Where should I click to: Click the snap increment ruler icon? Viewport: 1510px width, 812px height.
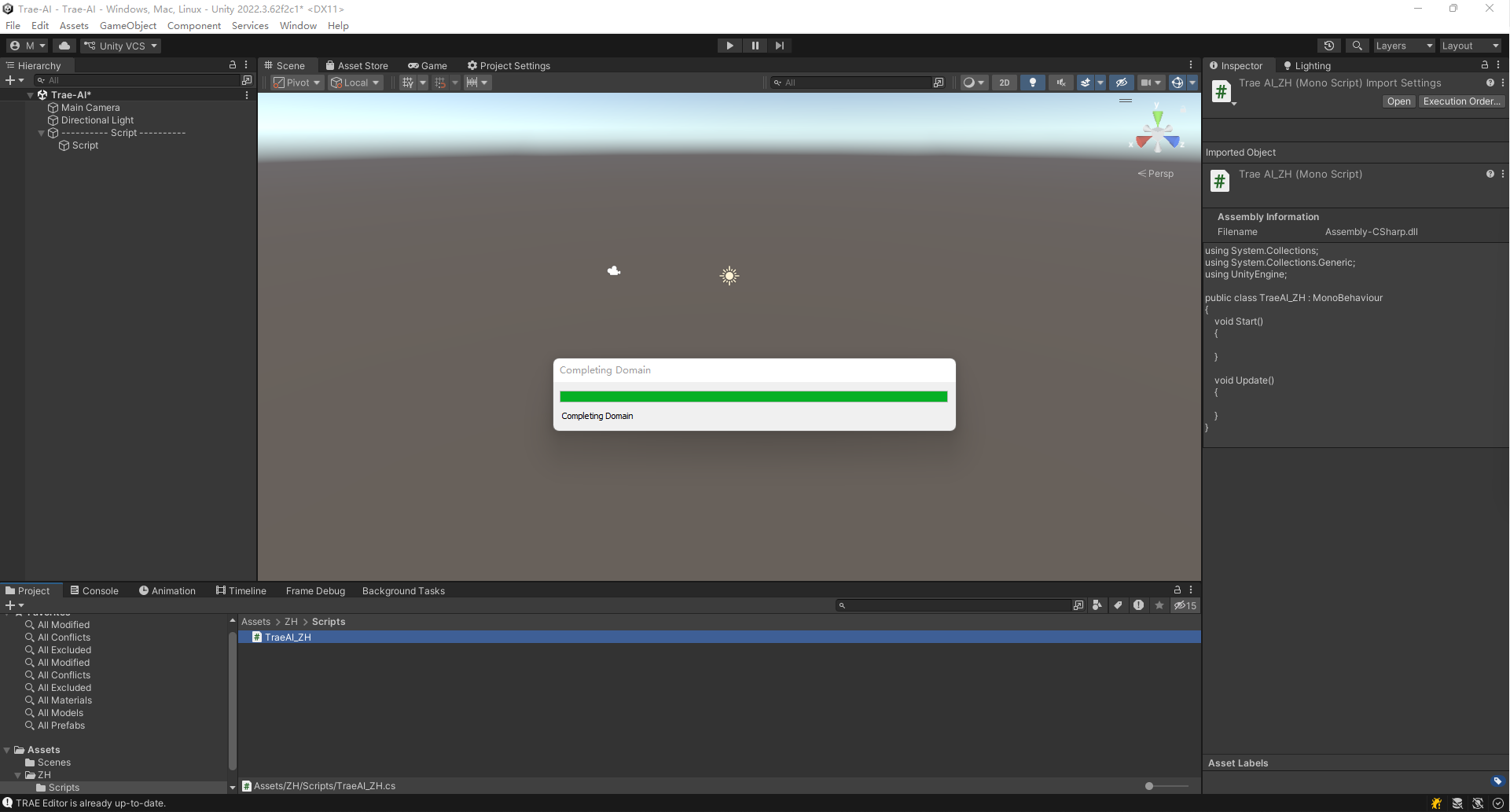click(x=472, y=83)
